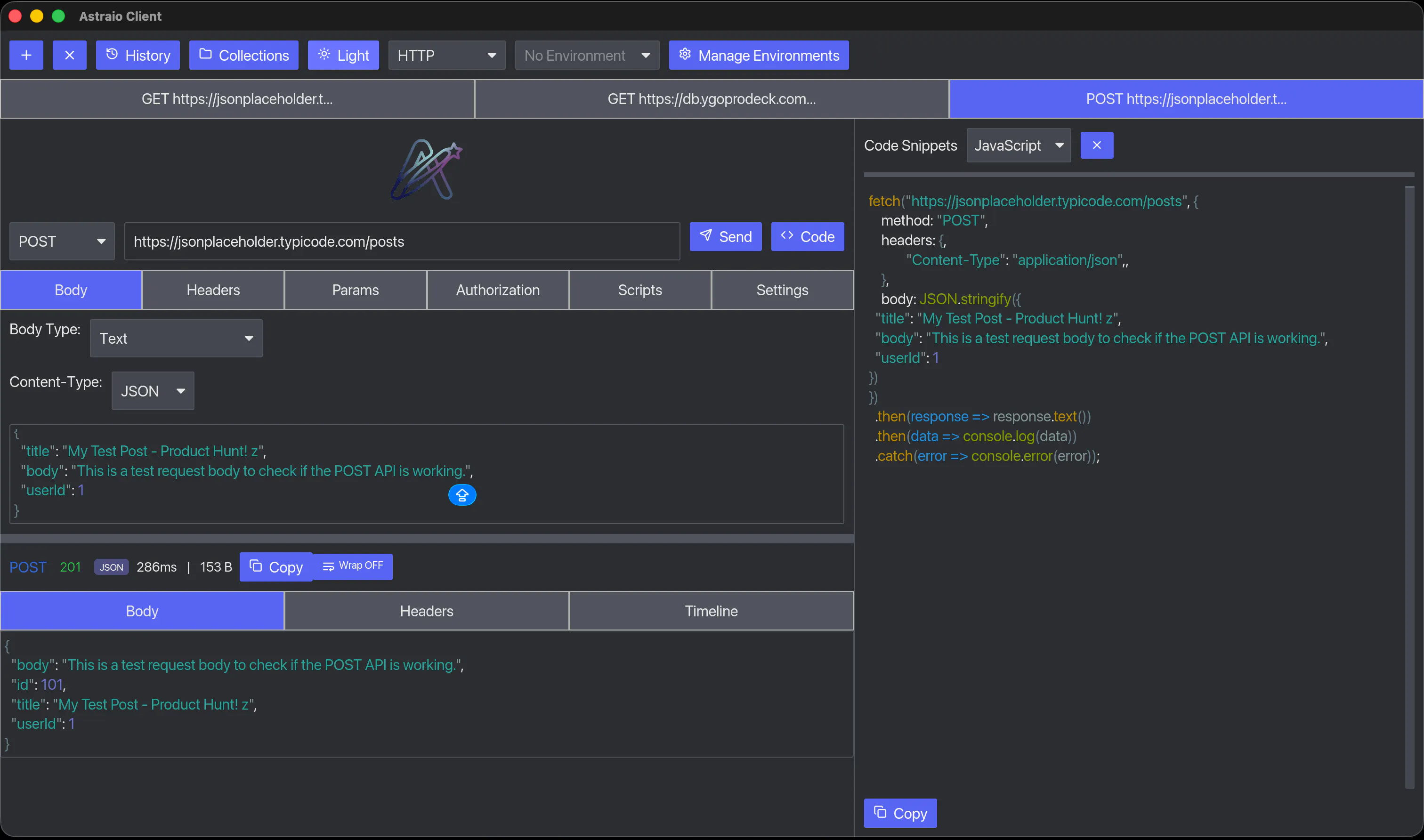
Task: Expand the Content-Type JSON dropdown
Action: coord(153,390)
